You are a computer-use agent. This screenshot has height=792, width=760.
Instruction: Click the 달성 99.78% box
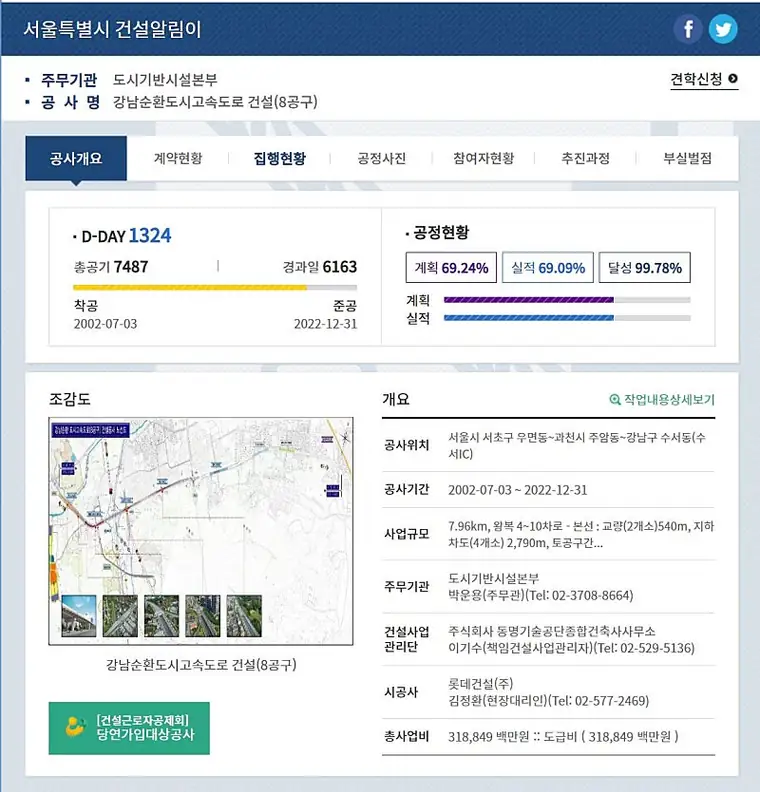pos(644,267)
